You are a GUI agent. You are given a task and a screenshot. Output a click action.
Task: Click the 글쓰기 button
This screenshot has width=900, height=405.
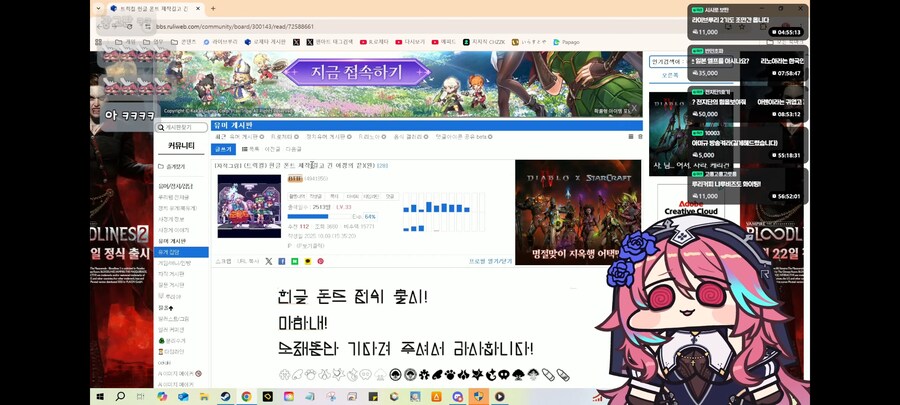224,149
